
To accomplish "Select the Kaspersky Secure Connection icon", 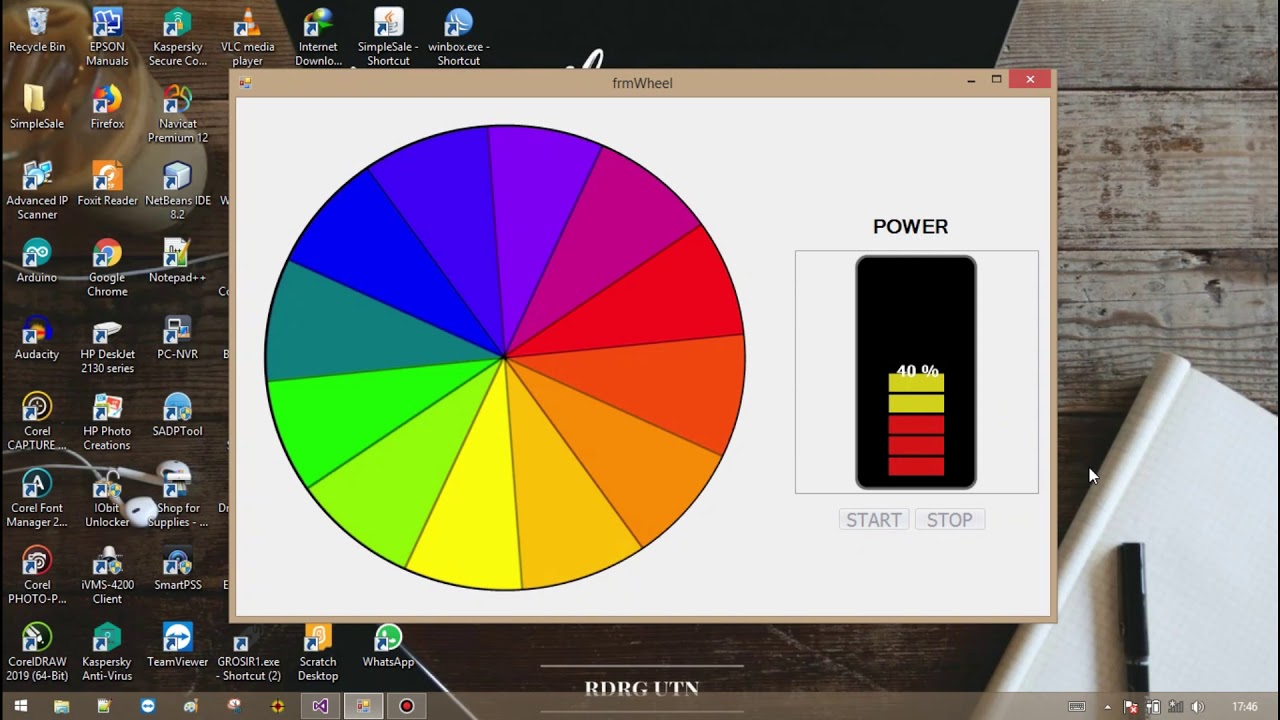I will 178,37.
